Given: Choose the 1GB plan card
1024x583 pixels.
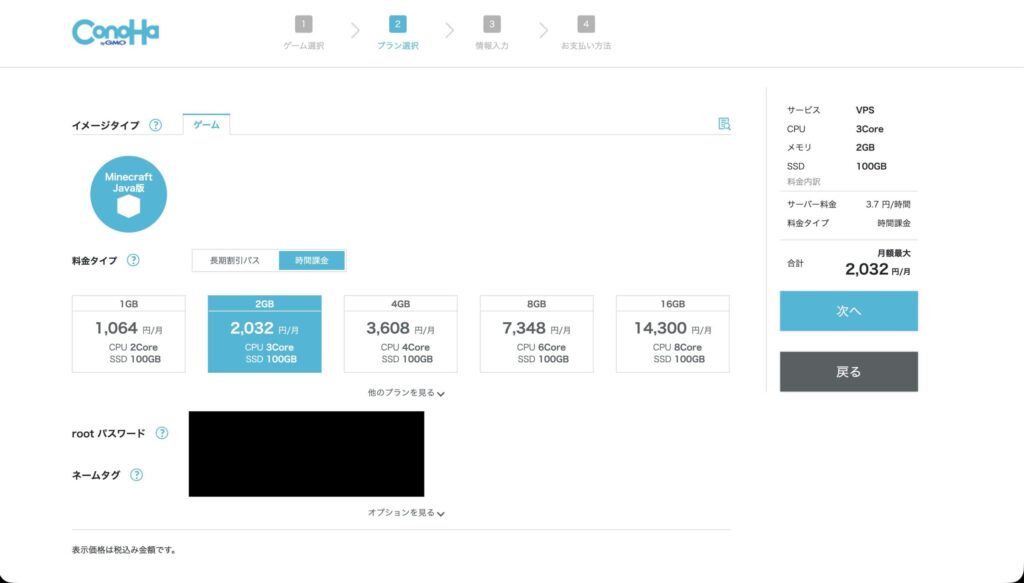Looking at the screenshot, I should coord(129,334).
